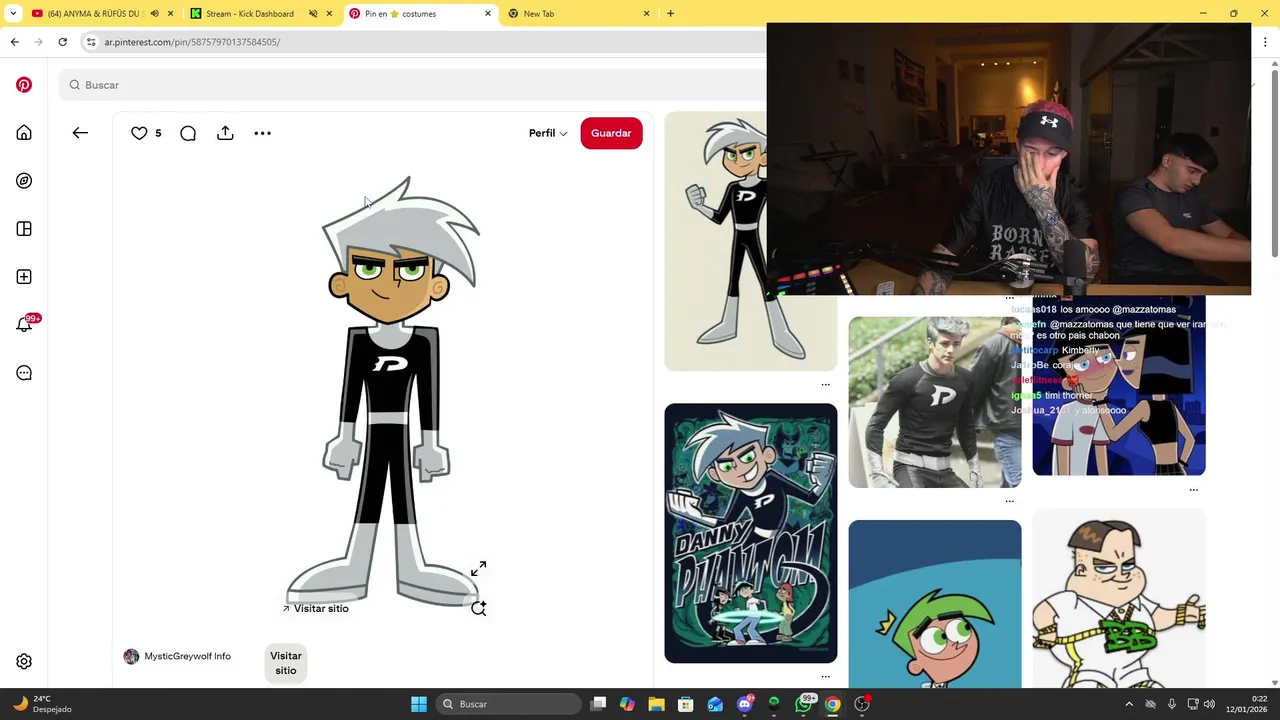Focus the Pinterest Buscar search field
The height and width of the screenshot is (720, 1280).
click(410, 85)
